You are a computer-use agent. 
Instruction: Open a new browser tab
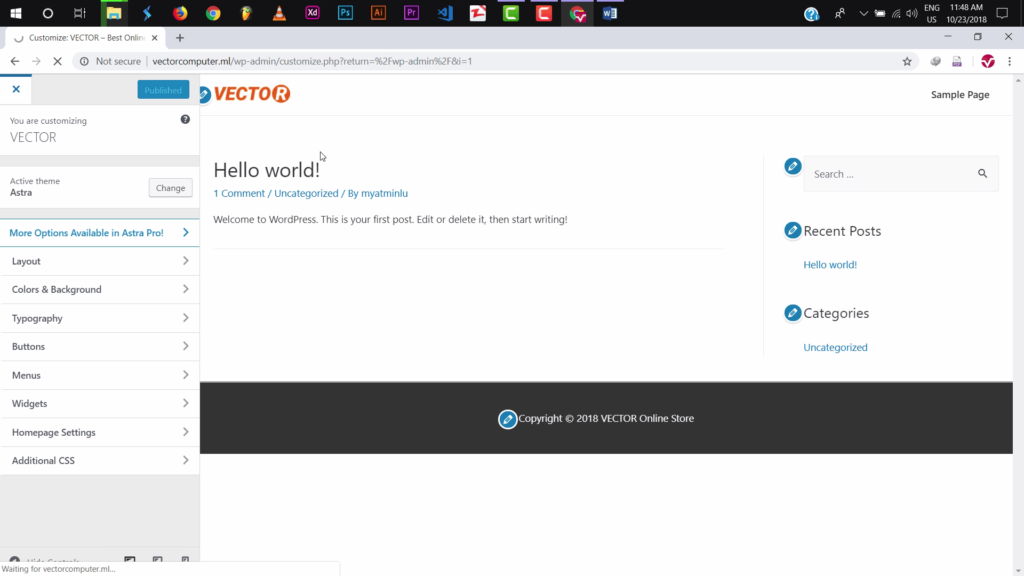point(180,38)
